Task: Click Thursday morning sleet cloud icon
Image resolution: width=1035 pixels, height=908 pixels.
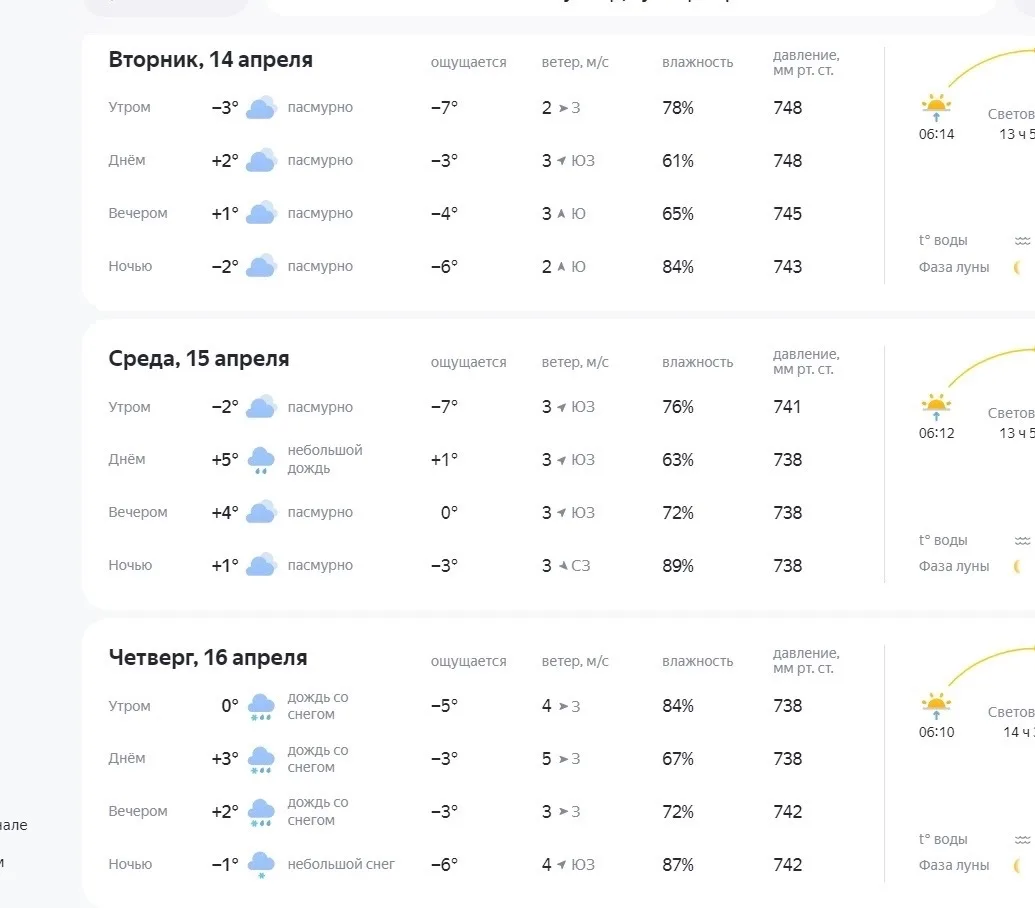Action: click(261, 706)
